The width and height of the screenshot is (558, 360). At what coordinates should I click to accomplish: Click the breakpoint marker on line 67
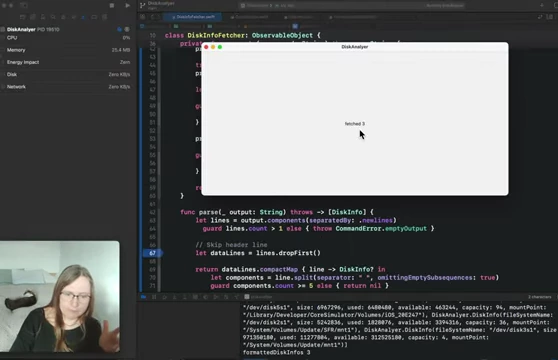click(153, 253)
